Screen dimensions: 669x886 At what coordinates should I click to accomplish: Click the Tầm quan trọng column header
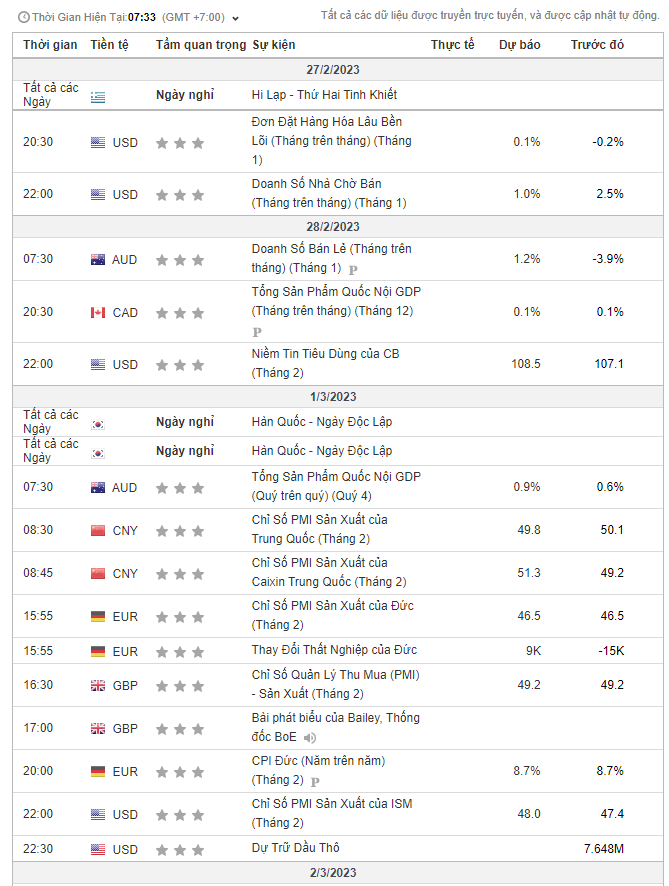[x=201, y=45]
